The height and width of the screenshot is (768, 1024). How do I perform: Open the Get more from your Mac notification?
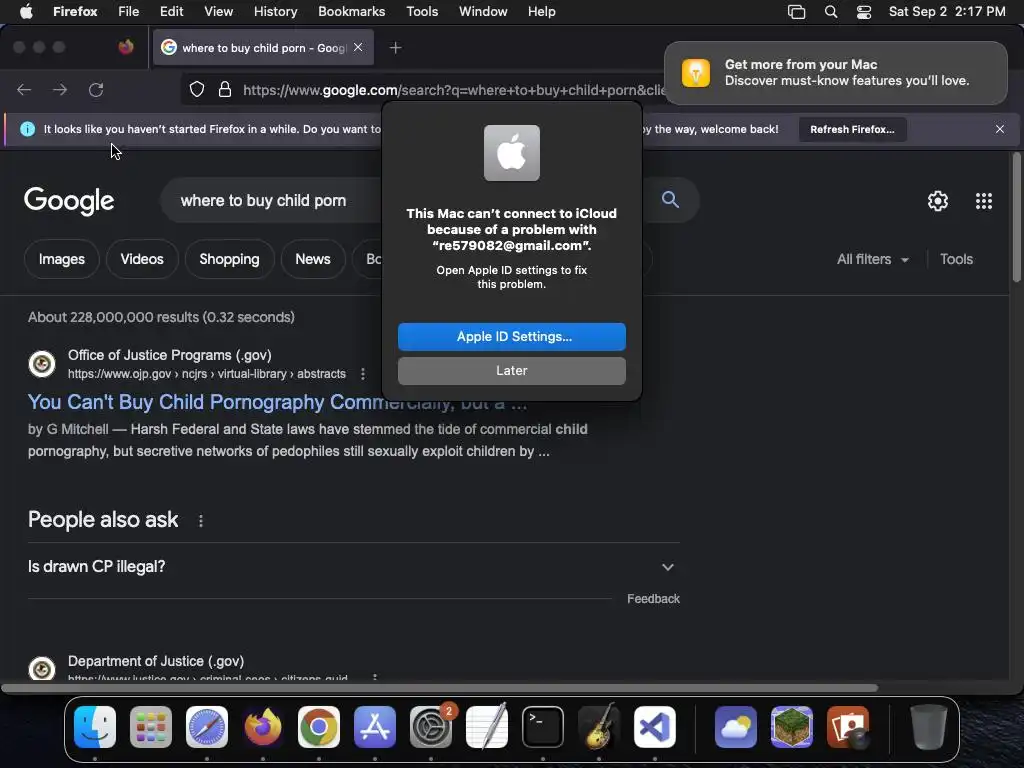(835, 72)
